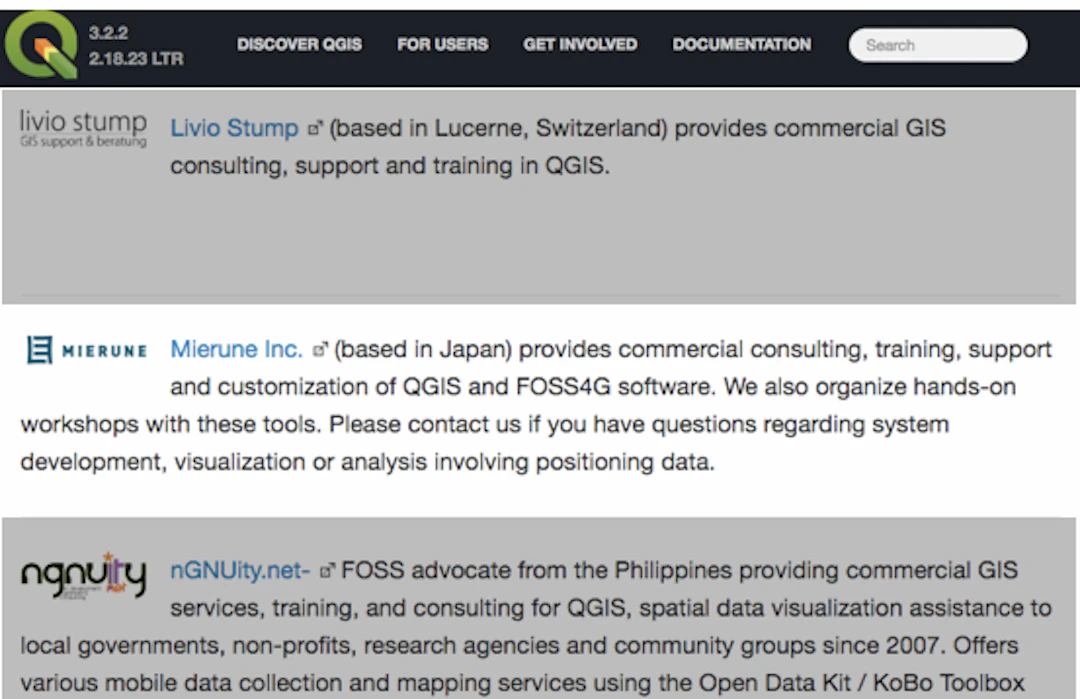This screenshot has height=699, width=1080.
Task: Focus the Search input field
Action: 938,45
